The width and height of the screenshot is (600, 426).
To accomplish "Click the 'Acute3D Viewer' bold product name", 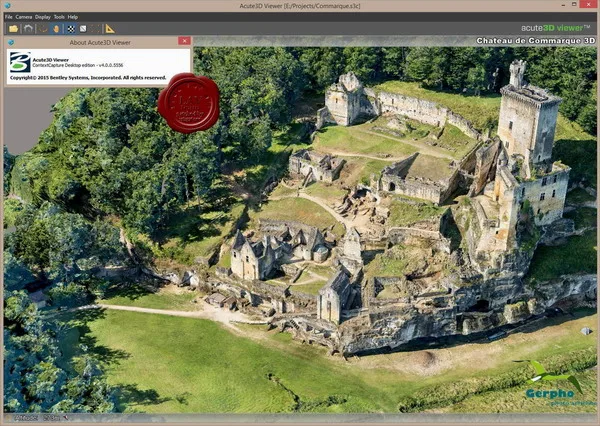I will (x=51, y=60).
